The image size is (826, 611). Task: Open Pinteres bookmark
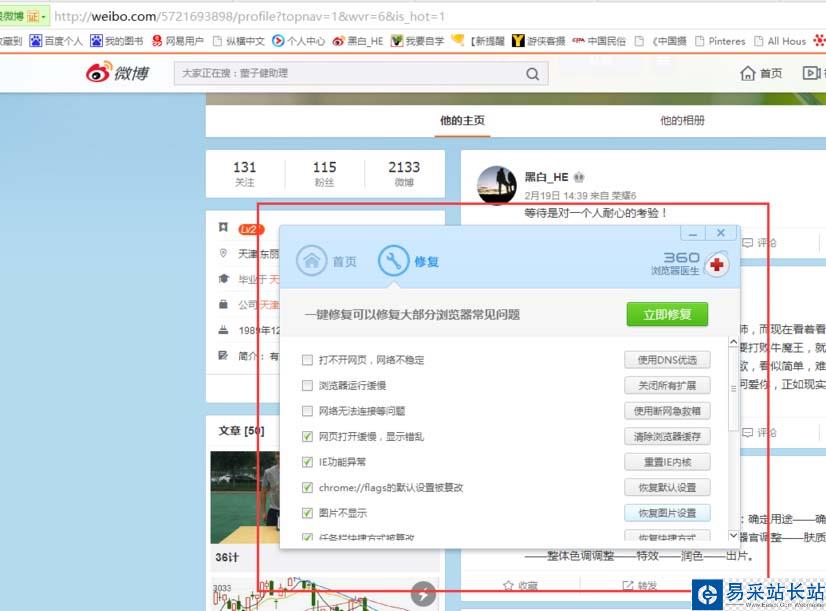click(720, 41)
